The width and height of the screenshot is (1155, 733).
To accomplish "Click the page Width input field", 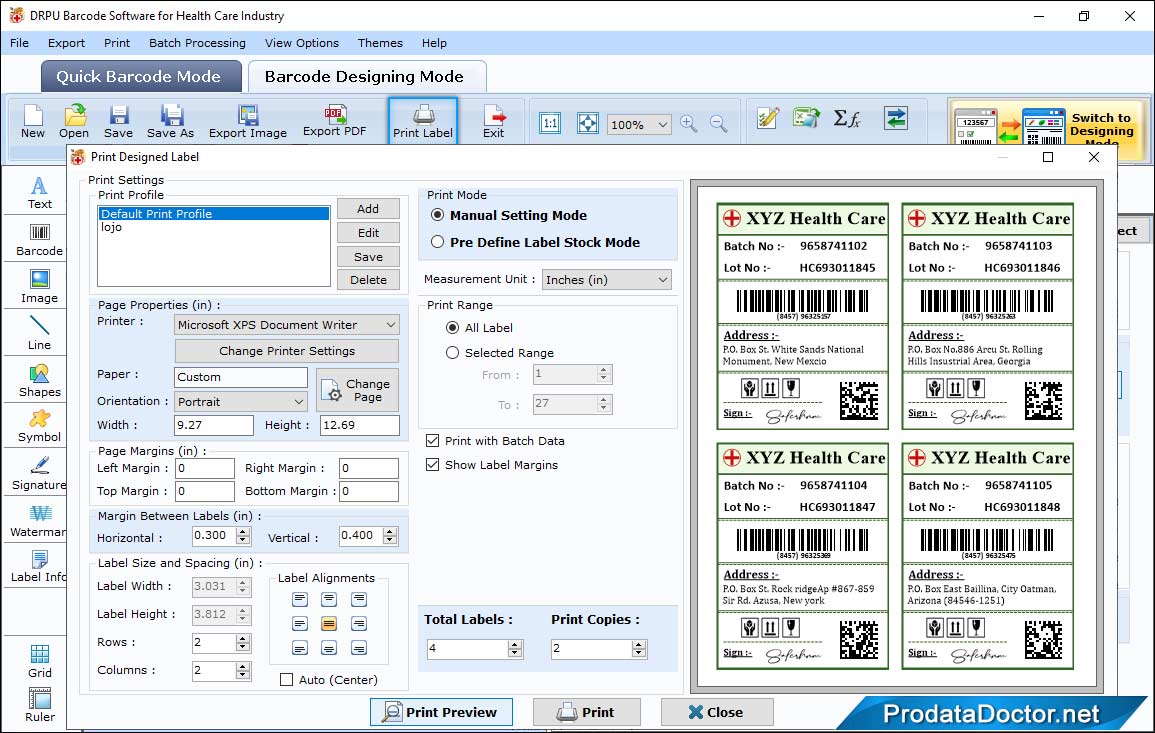I will point(214,425).
